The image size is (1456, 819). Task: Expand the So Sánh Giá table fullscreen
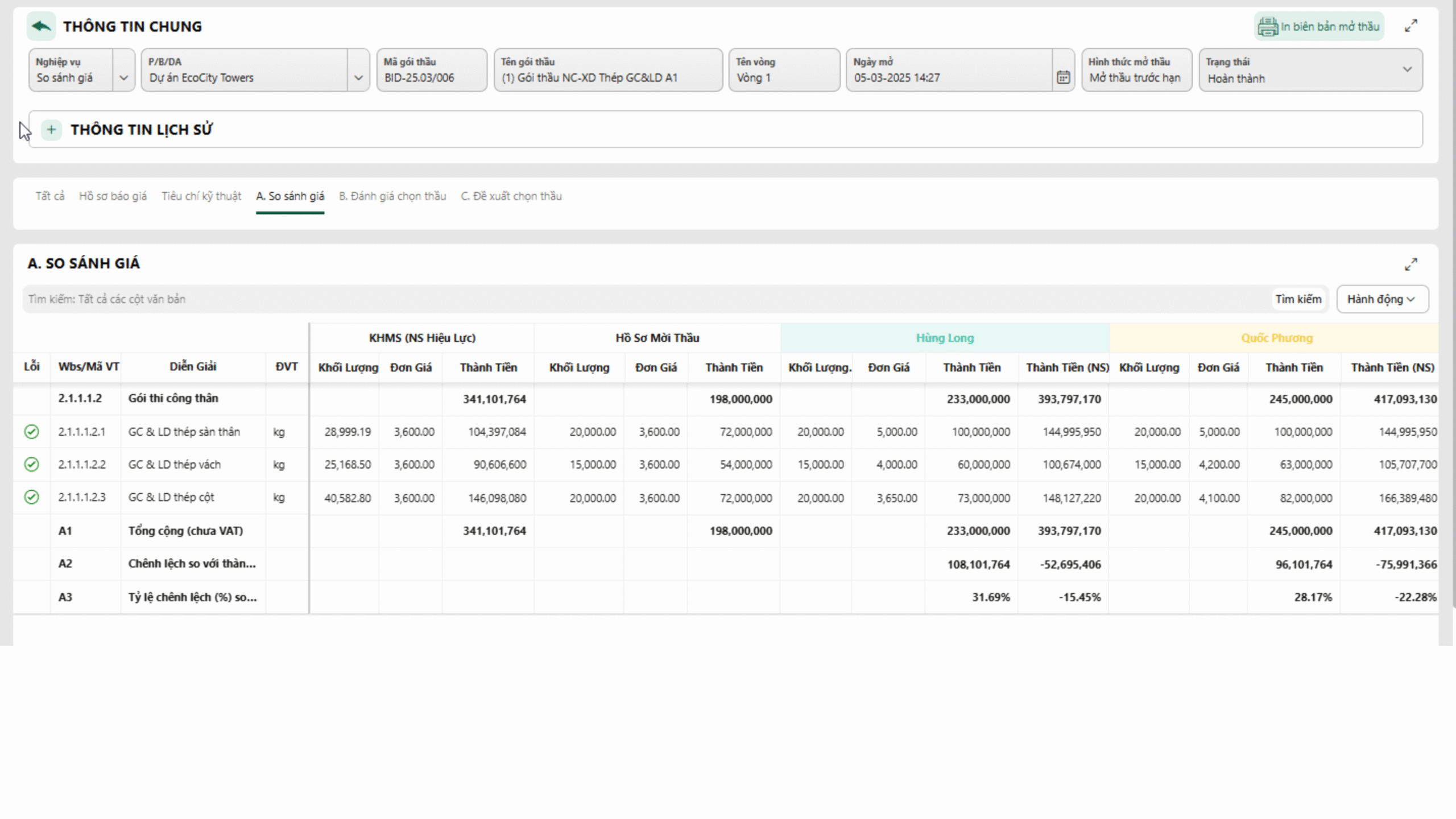click(x=1410, y=264)
